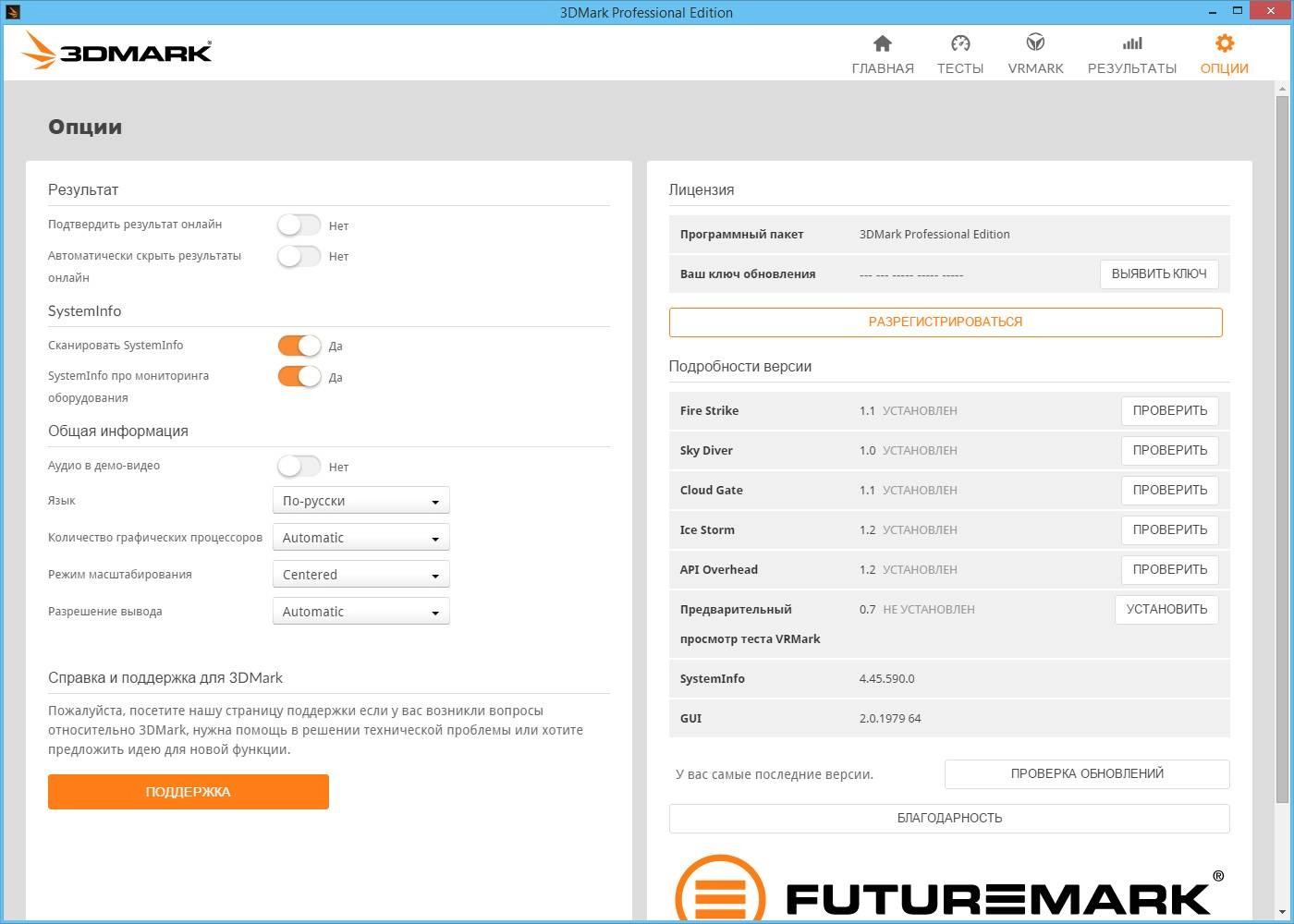Click УСТАНОВИТЬ for VRMark preview
Screen dimensions: 1294x924
tap(1166, 609)
